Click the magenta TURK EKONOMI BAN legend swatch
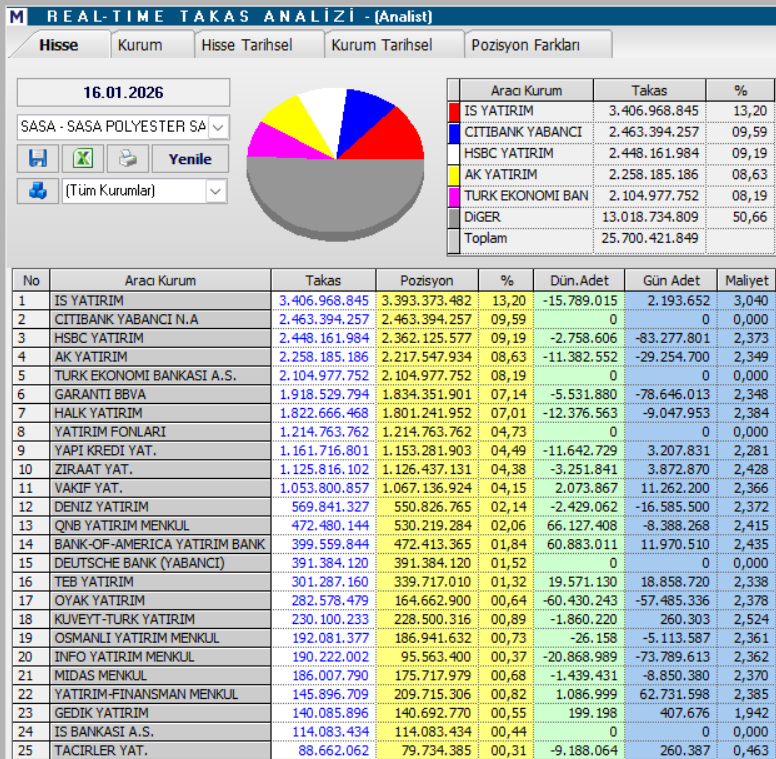The height and width of the screenshot is (759, 776). coord(454,196)
